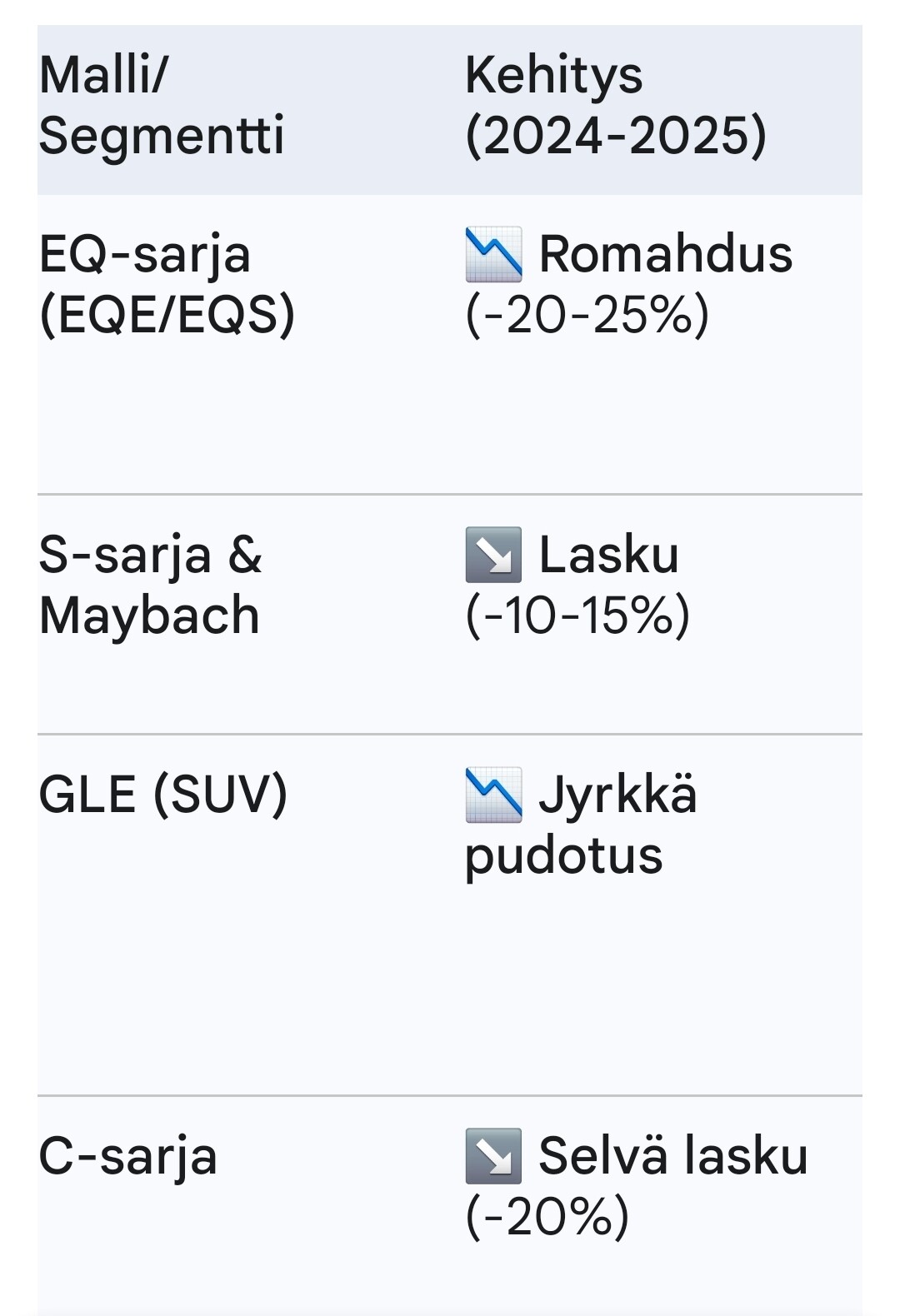Select the word Maybach
Image resolution: width=900 pixels, height=1316 pixels.
(149, 616)
